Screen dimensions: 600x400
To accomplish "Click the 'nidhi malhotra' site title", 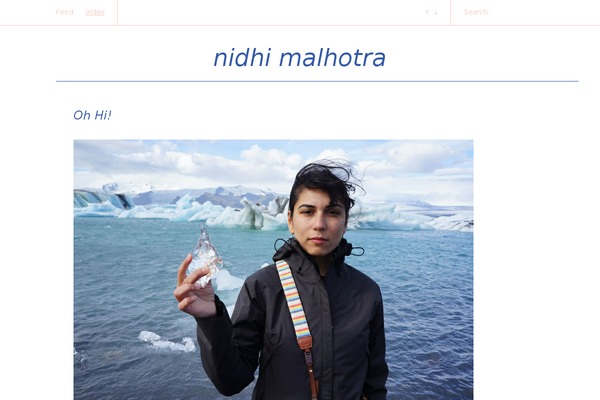I will click(x=299, y=58).
